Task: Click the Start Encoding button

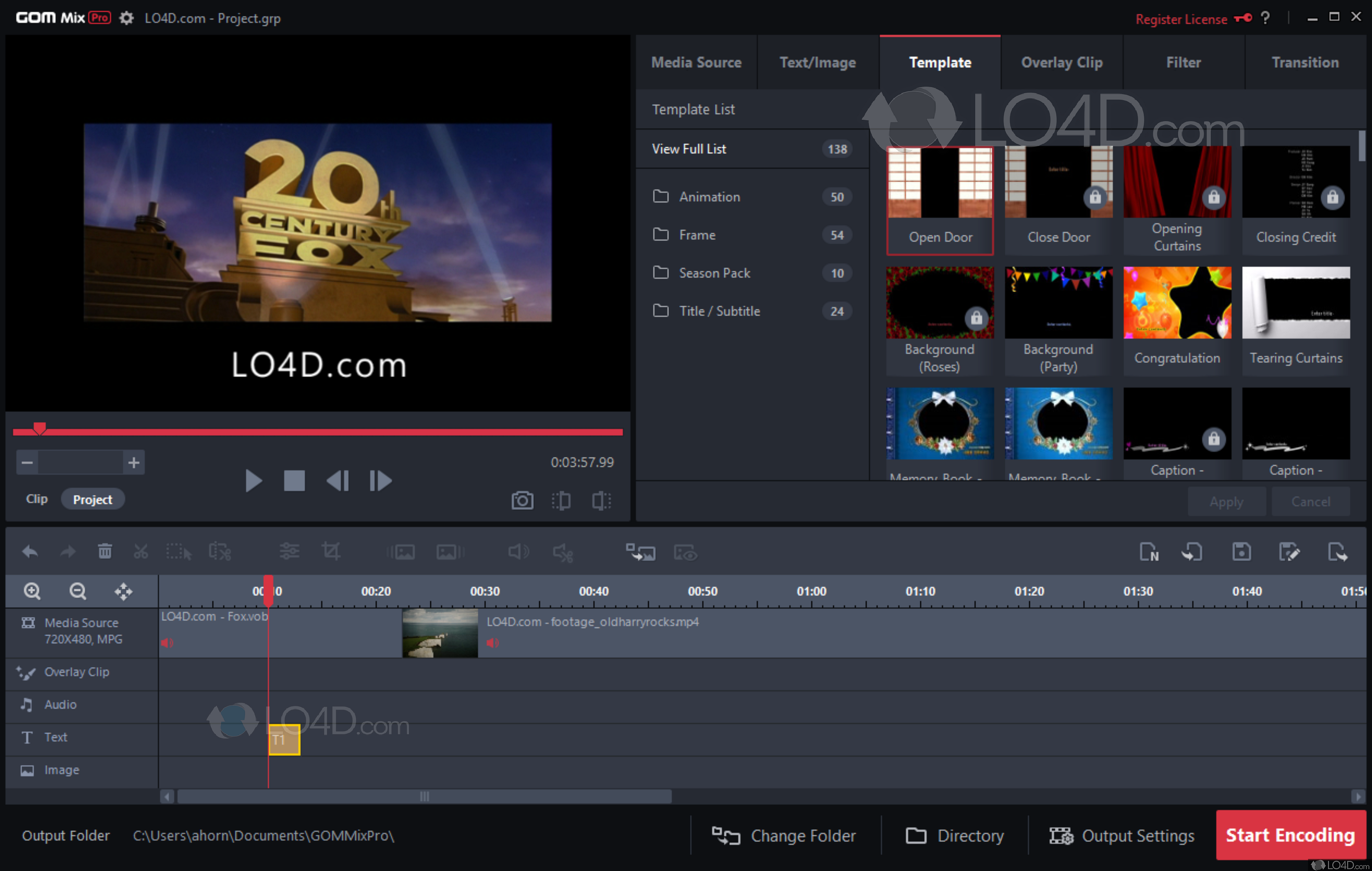Action: (1290, 835)
